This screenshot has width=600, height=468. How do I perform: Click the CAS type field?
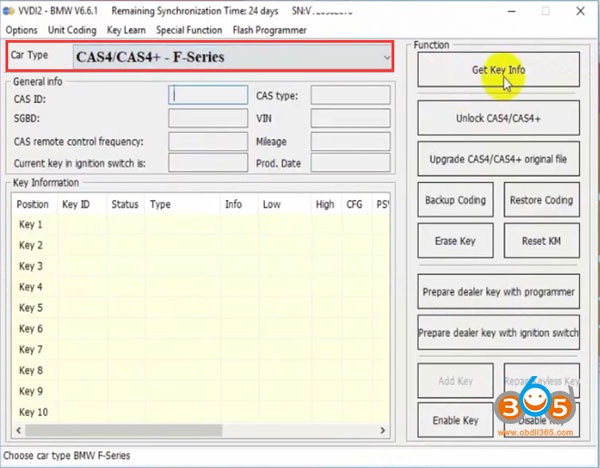click(x=351, y=95)
